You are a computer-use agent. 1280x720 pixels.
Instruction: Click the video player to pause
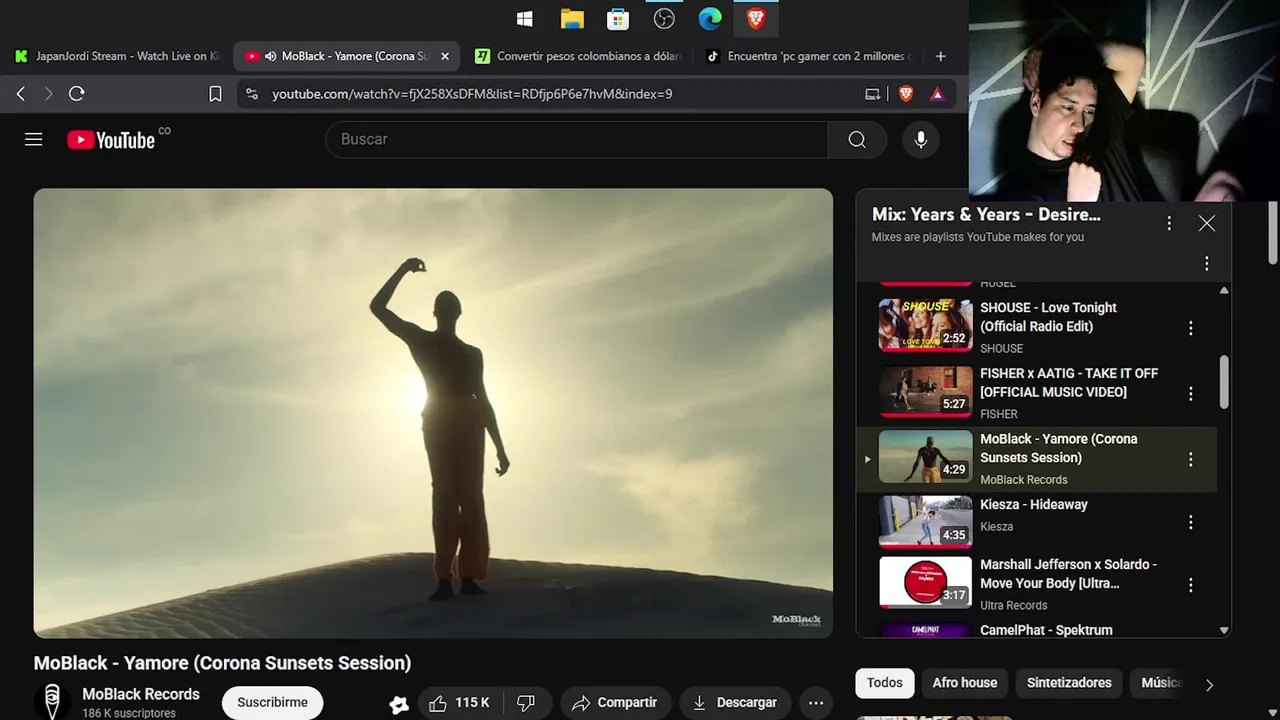pyautogui.click(x=433, y=413)
